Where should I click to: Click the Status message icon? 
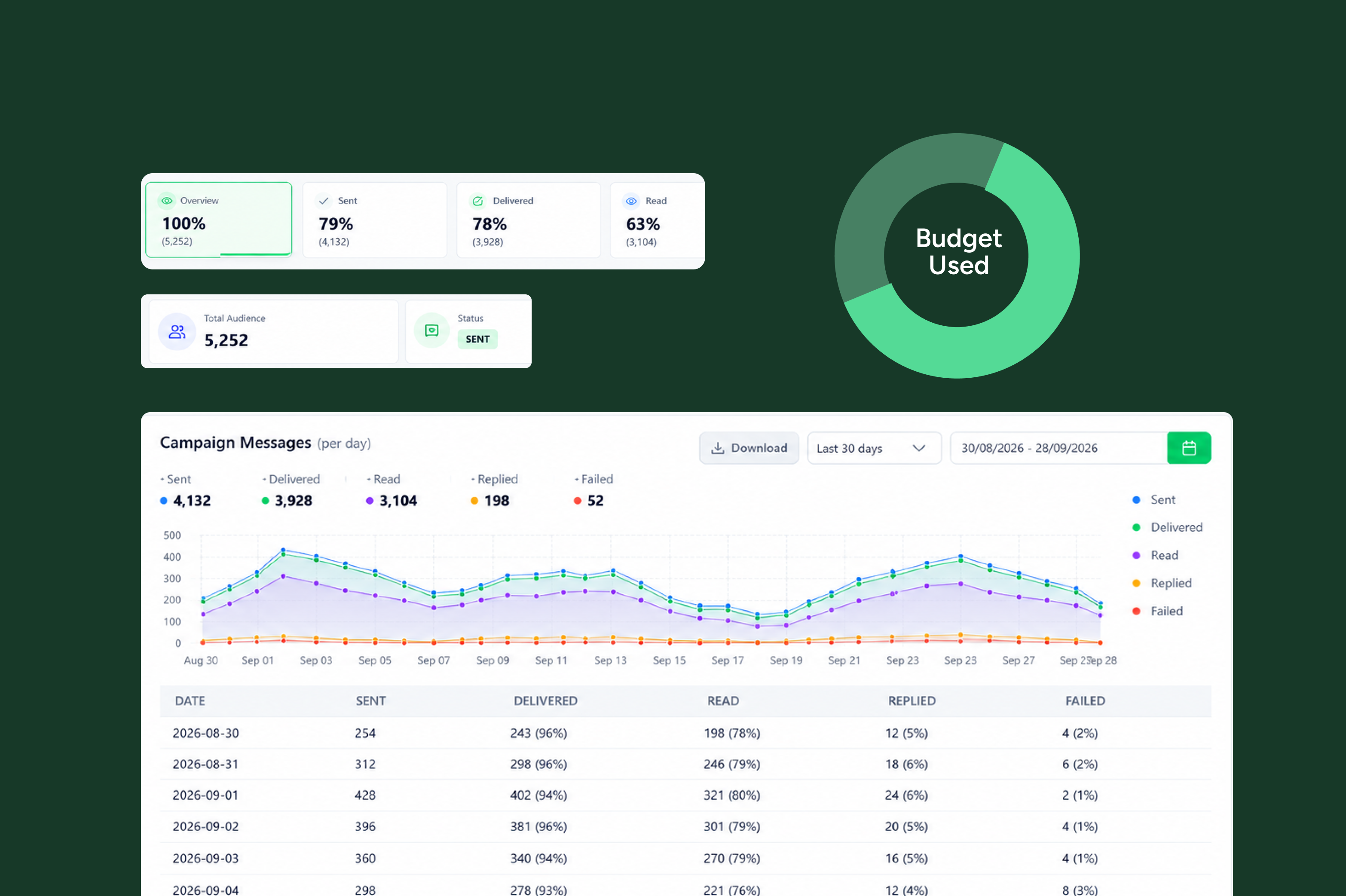point(432,330)
